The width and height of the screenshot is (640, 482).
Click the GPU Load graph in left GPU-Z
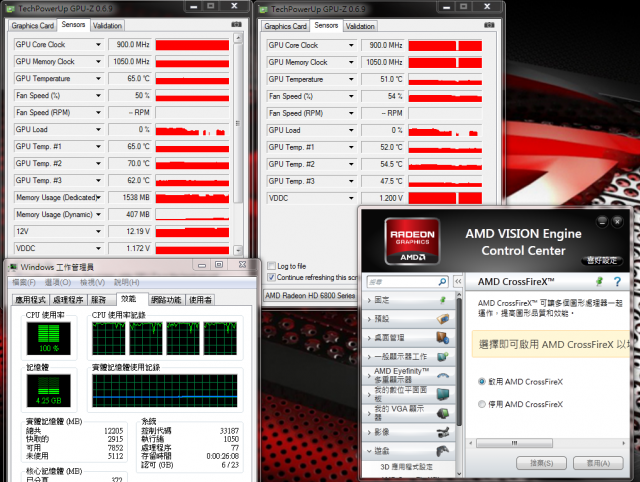click(192, 129)
